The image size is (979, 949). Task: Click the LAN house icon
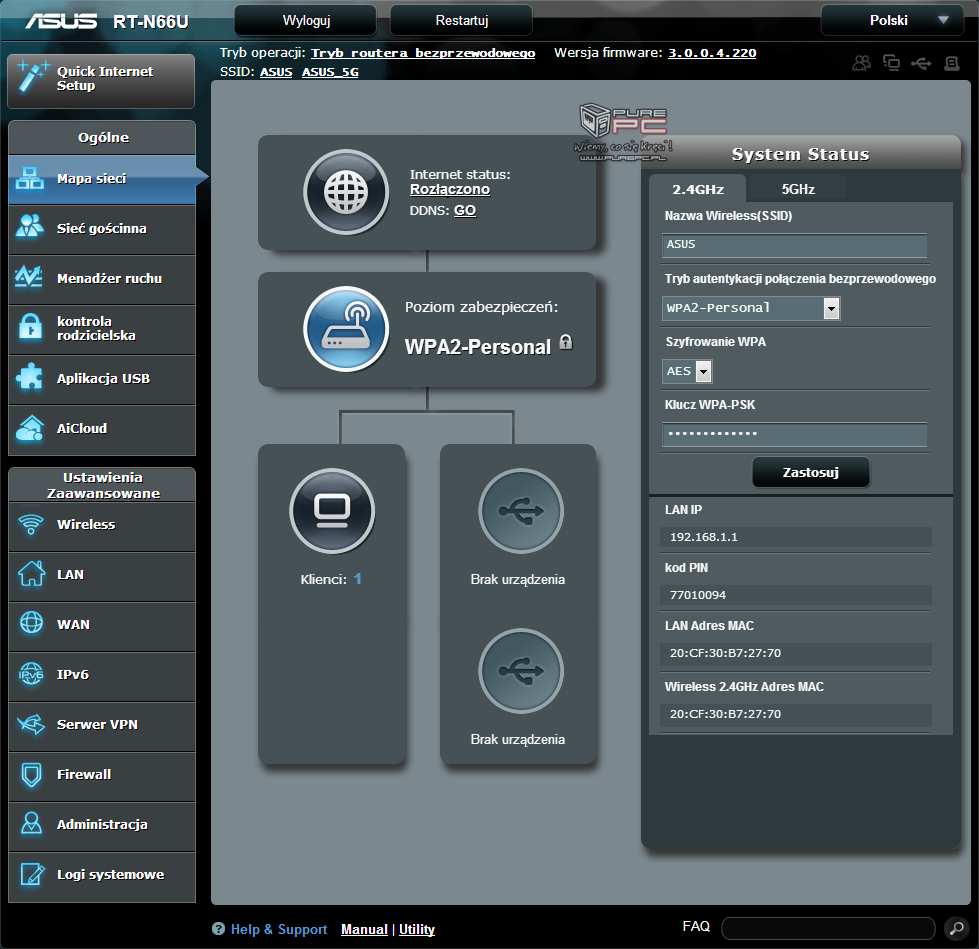coord(31,573)
